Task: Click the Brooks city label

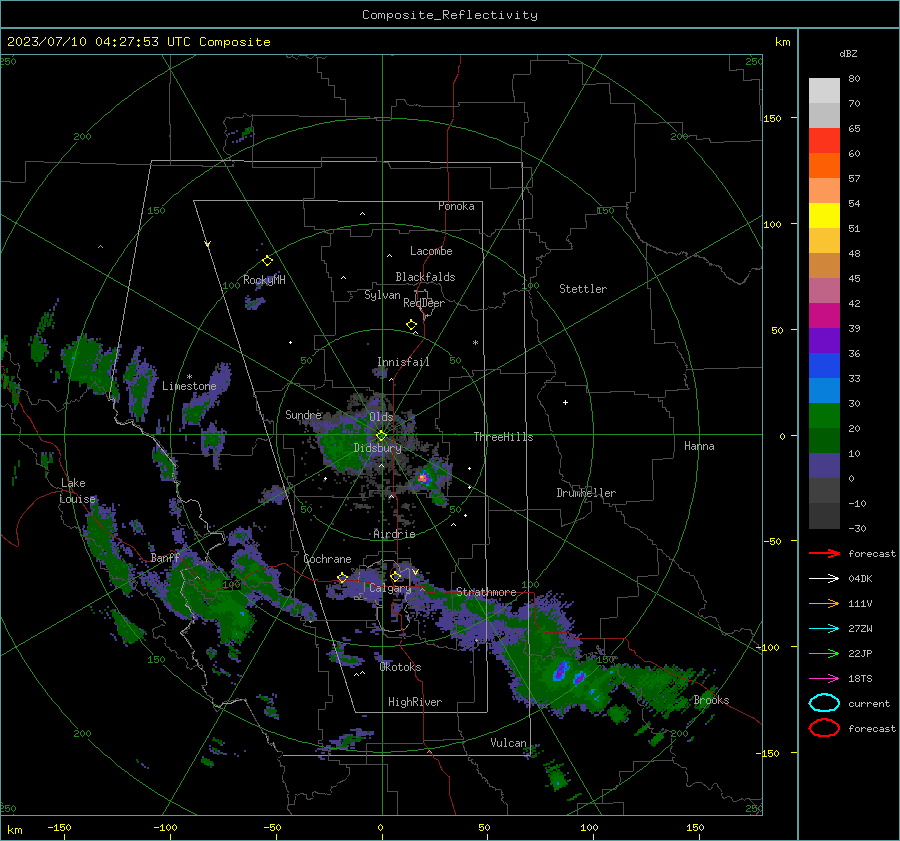Action: click(x=711, y=700)
